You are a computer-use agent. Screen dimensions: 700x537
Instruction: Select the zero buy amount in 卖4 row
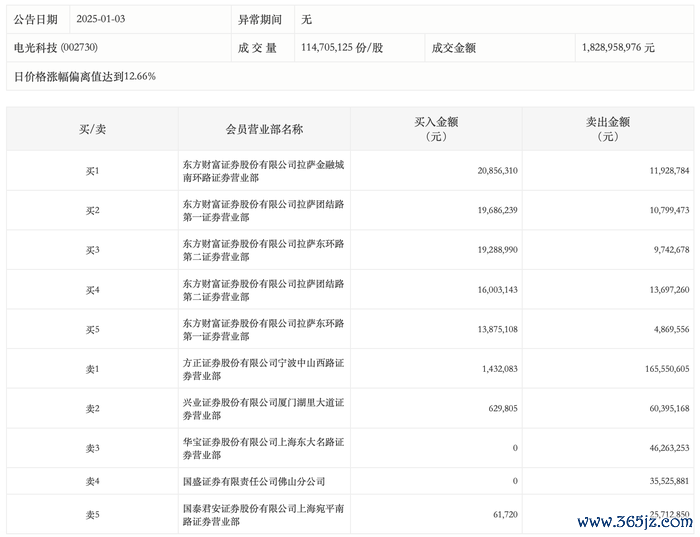pyautogui.click(x=515, y=481)
